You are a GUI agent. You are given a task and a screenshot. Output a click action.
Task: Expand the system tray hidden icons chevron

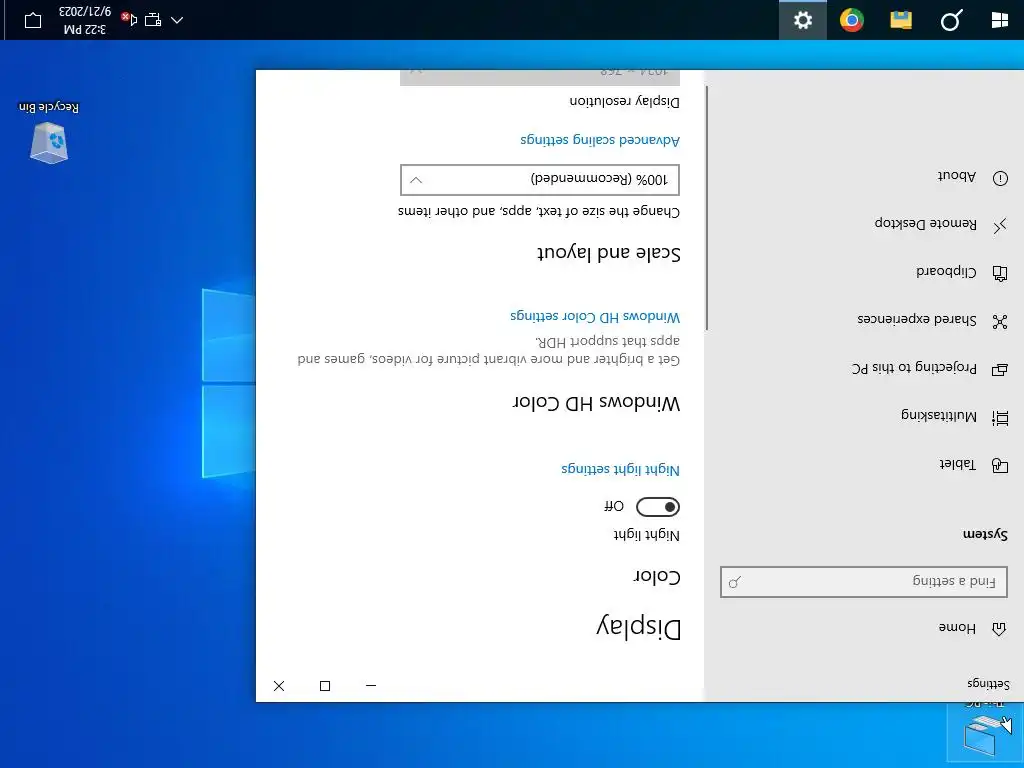point(177,20)
